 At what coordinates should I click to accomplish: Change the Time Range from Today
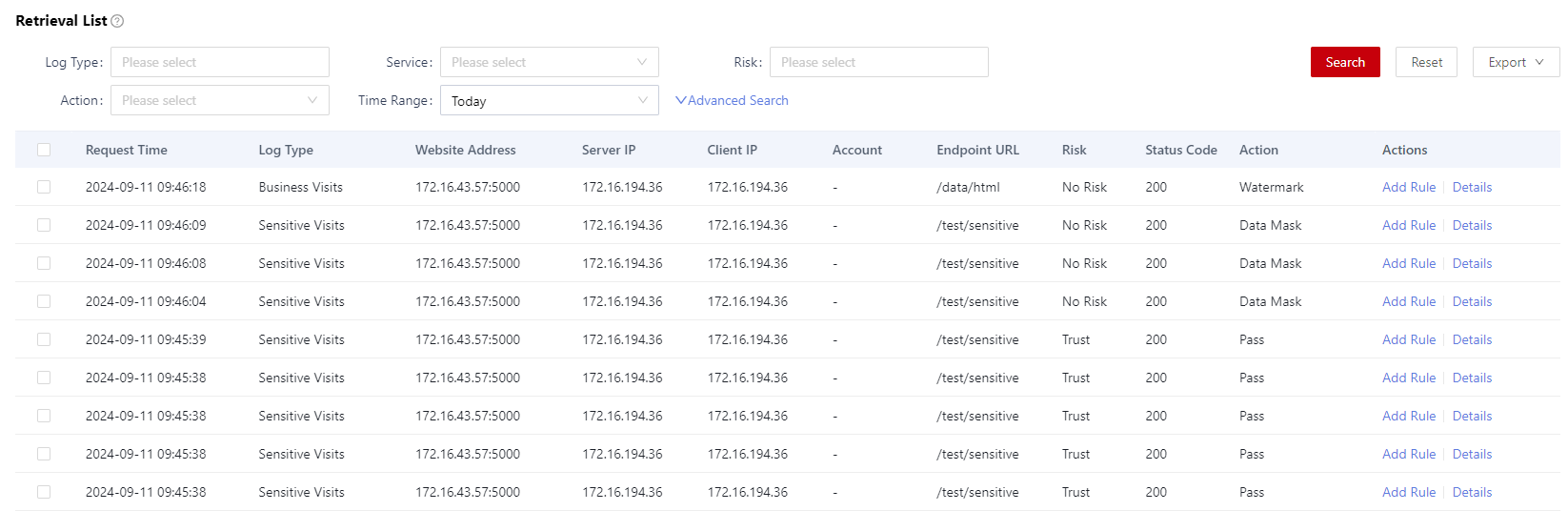(x=550, y=100)
